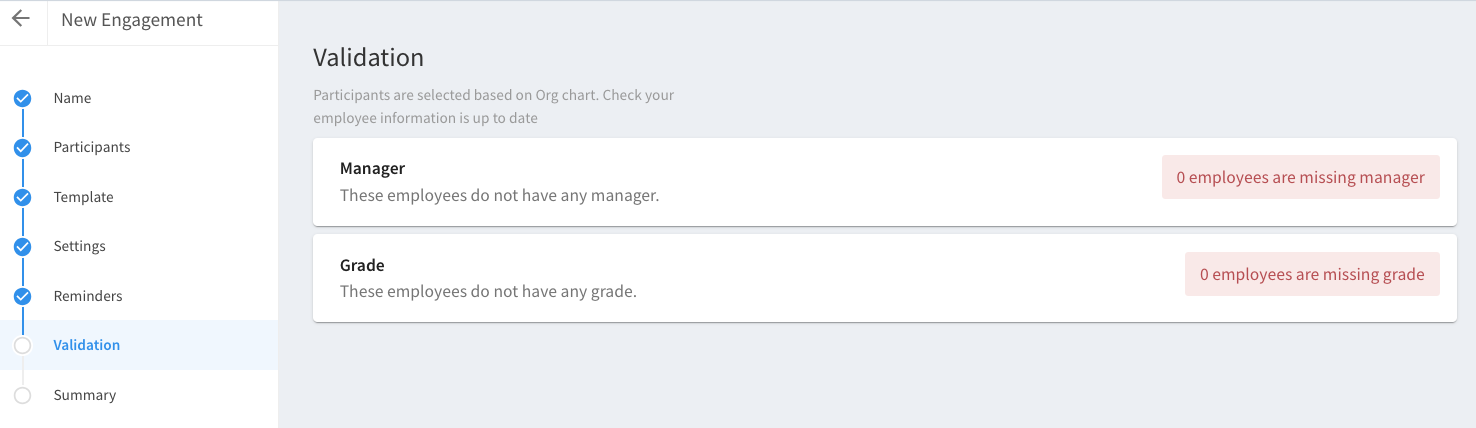
Task: Go to the Name step
Action: click(x=72, y=98)
